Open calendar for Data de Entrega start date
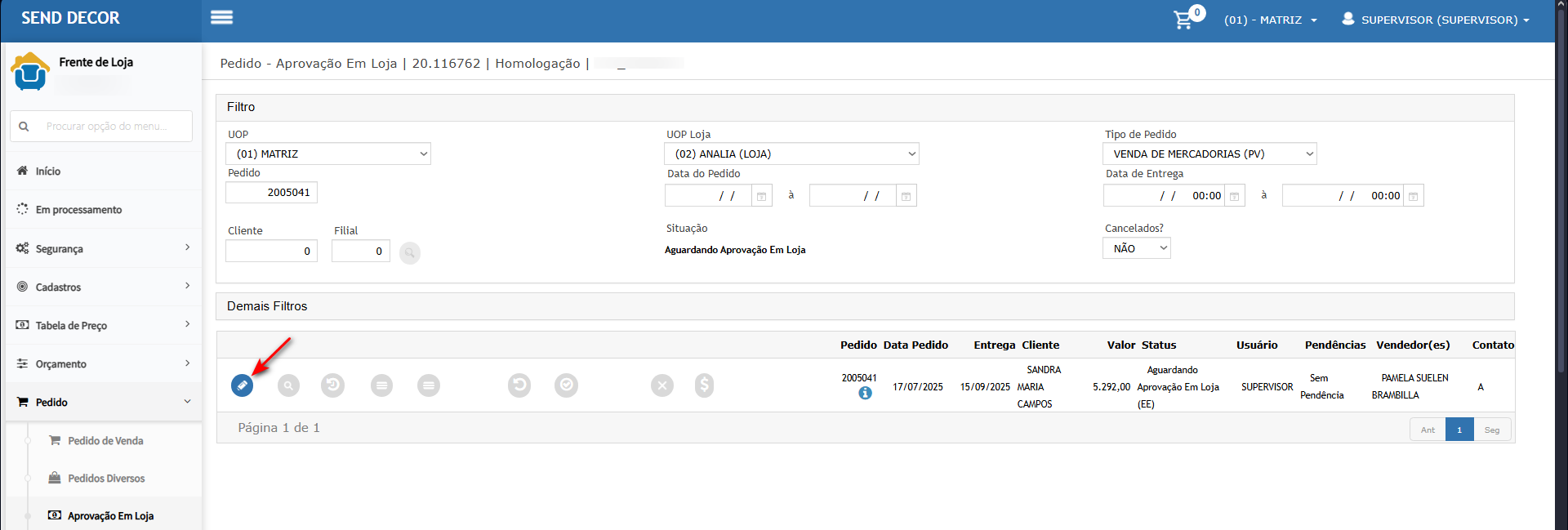 (1234, 196)
